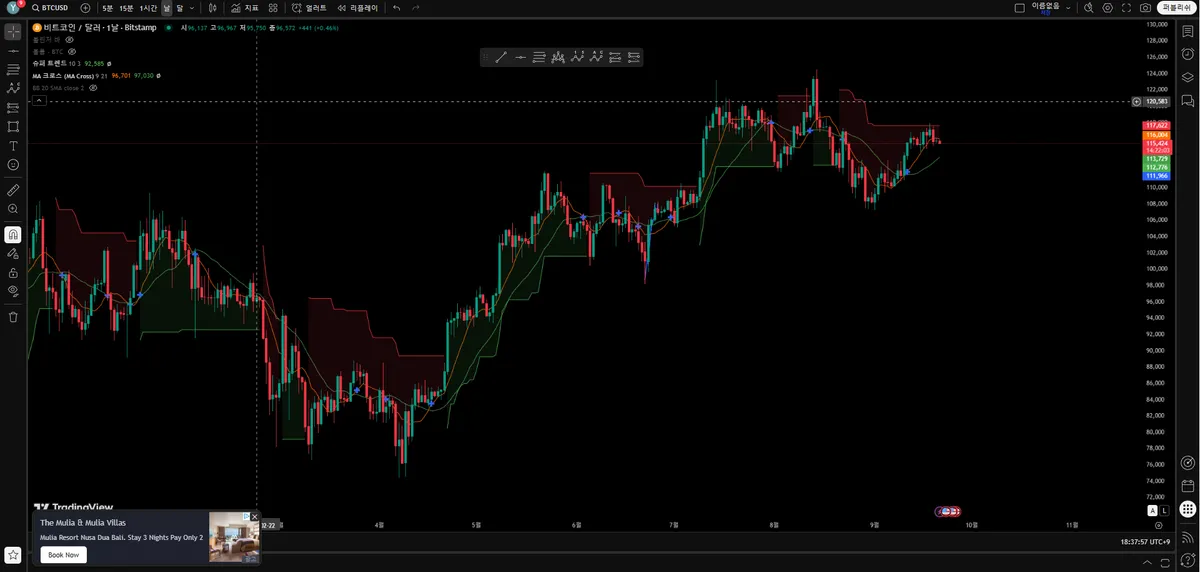Add symbol with plus compare button
This screenshot has width=1200, height=572.
pyautogui.click(x=85, y=7)
